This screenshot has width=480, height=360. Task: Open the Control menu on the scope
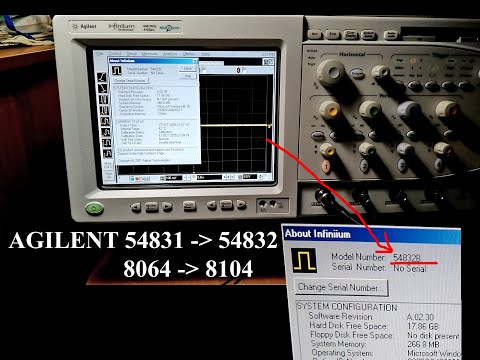[115, 53]
